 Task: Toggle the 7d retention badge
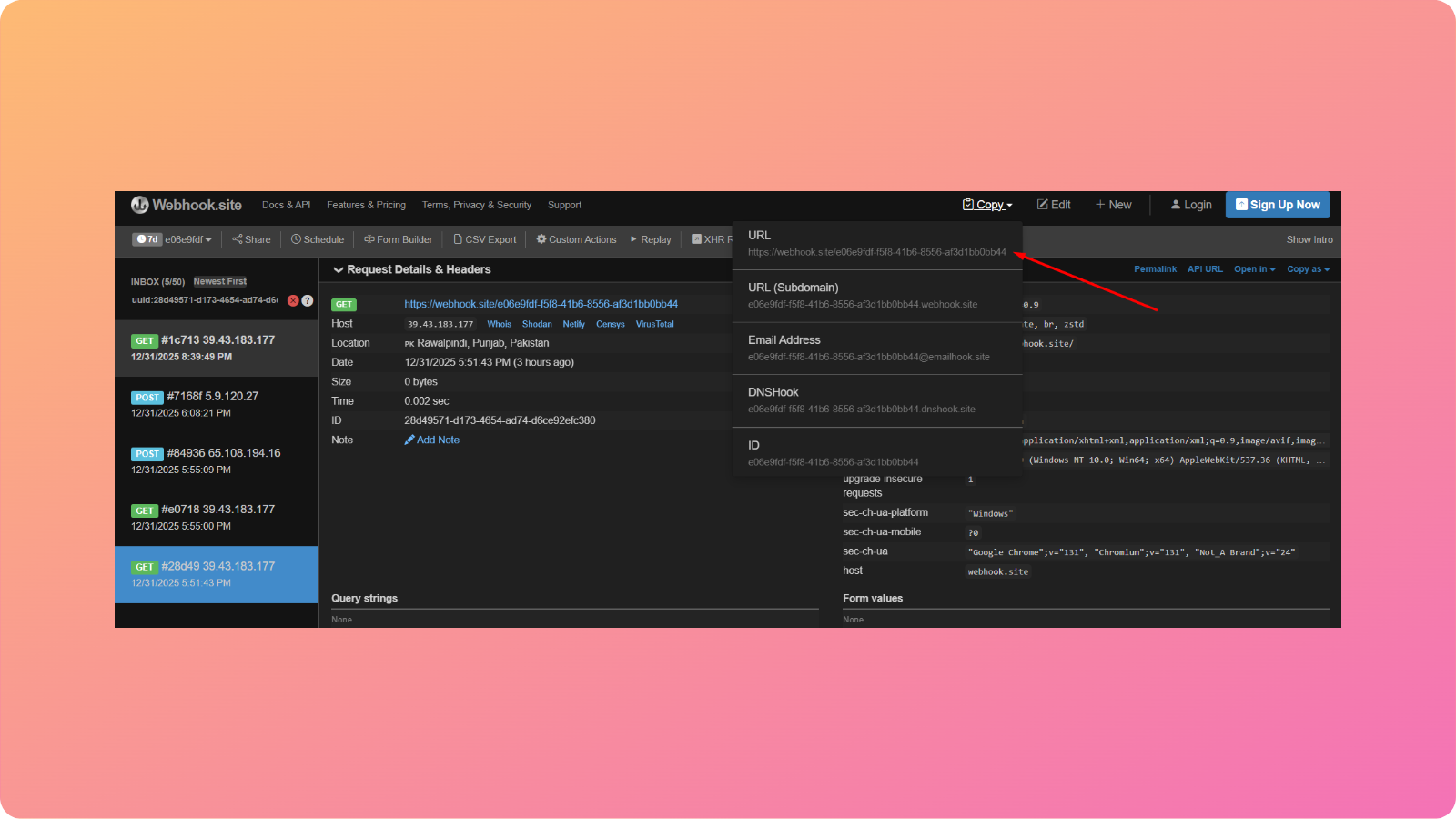pos(147,238)
